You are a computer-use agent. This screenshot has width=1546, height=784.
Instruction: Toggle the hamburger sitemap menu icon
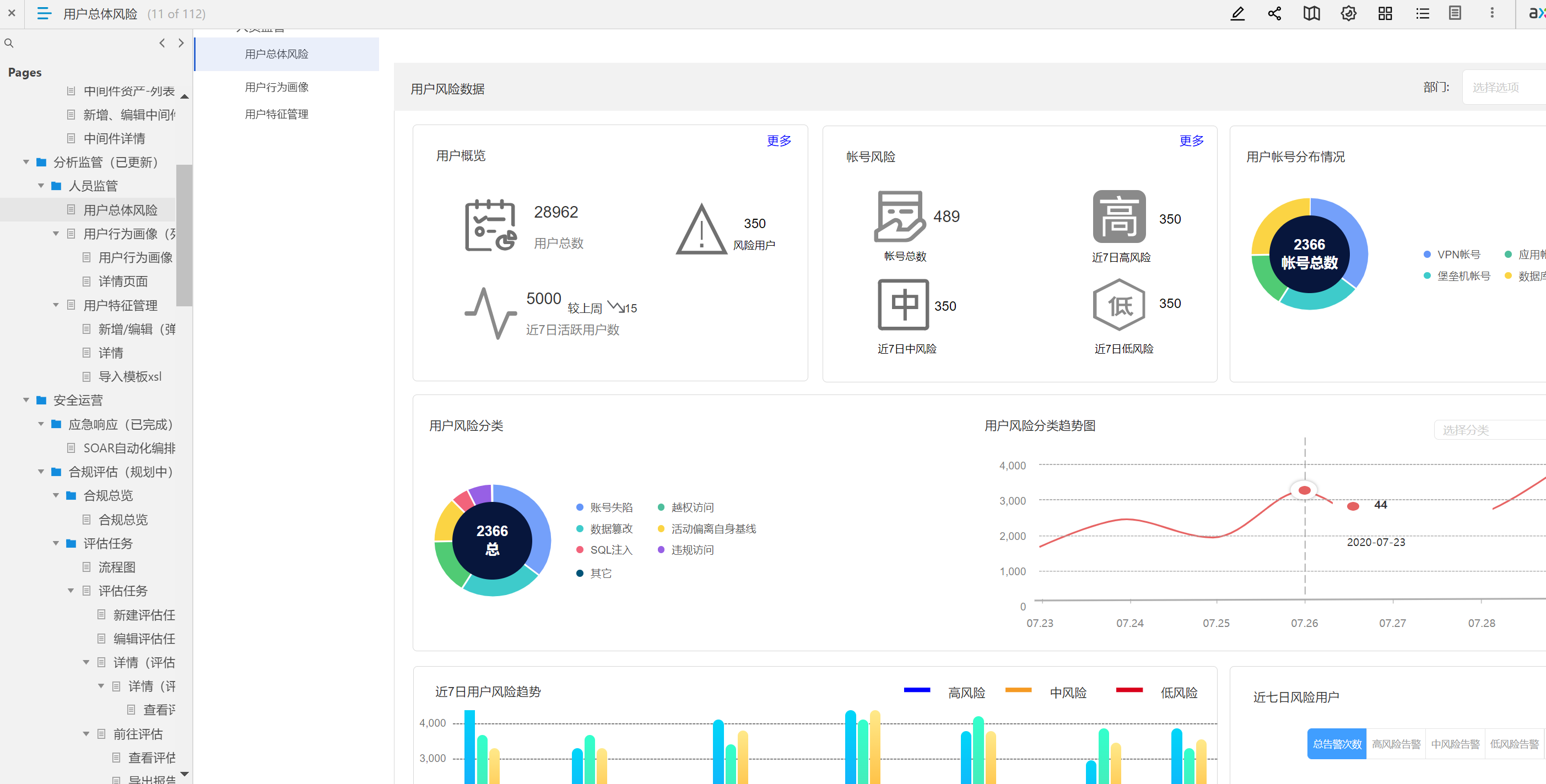click(44, 13)
